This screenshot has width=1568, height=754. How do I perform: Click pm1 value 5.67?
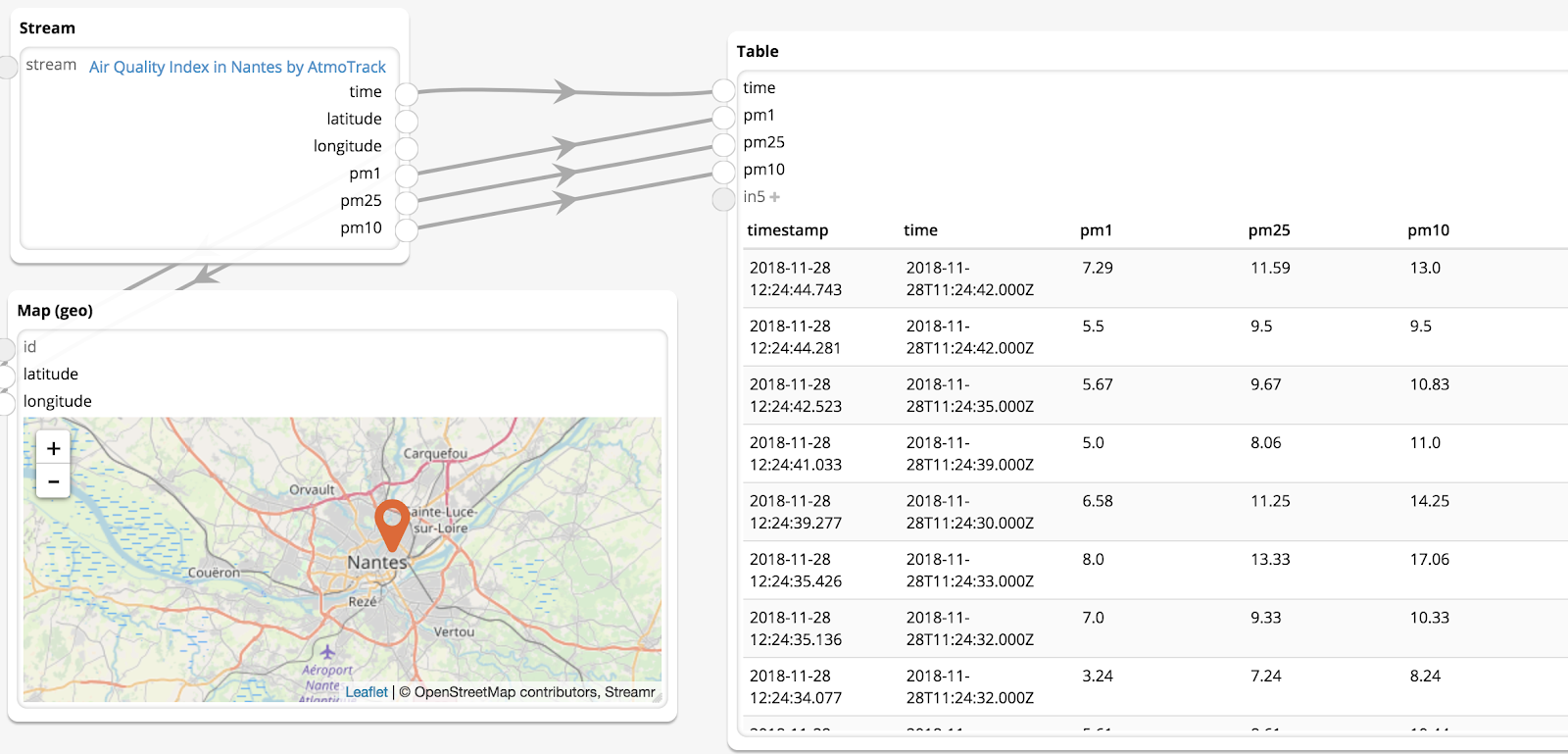[x=1098, y=384]
